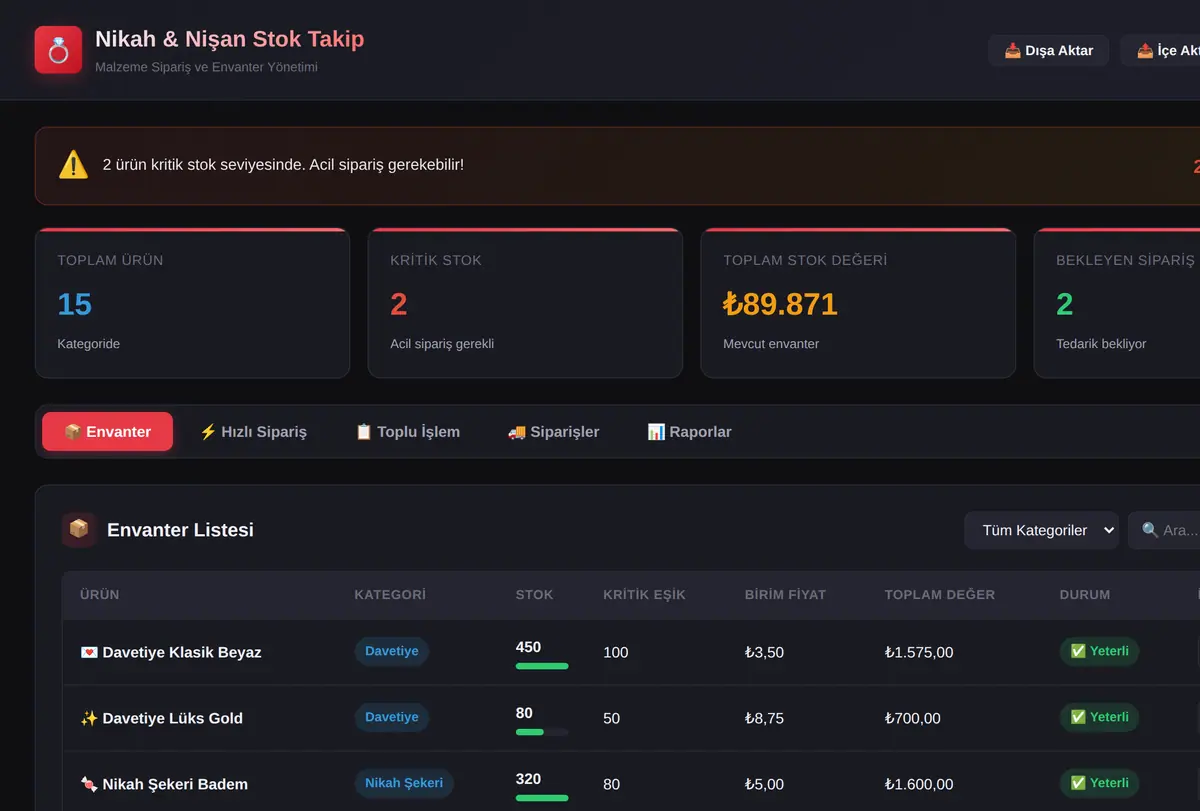Click the ₺1.575,00 total value cell
Viewport: 1200px width, 811px height.
tap(919, 652)
